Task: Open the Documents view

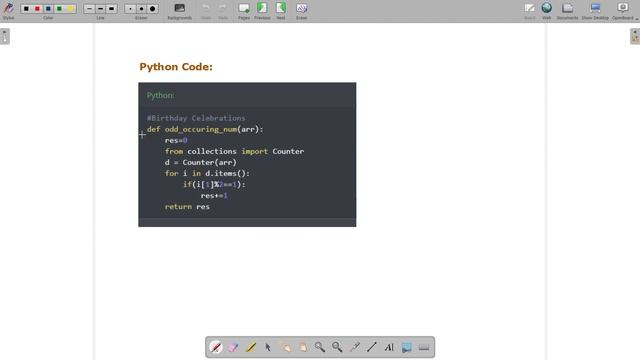Action: point(567,11)
